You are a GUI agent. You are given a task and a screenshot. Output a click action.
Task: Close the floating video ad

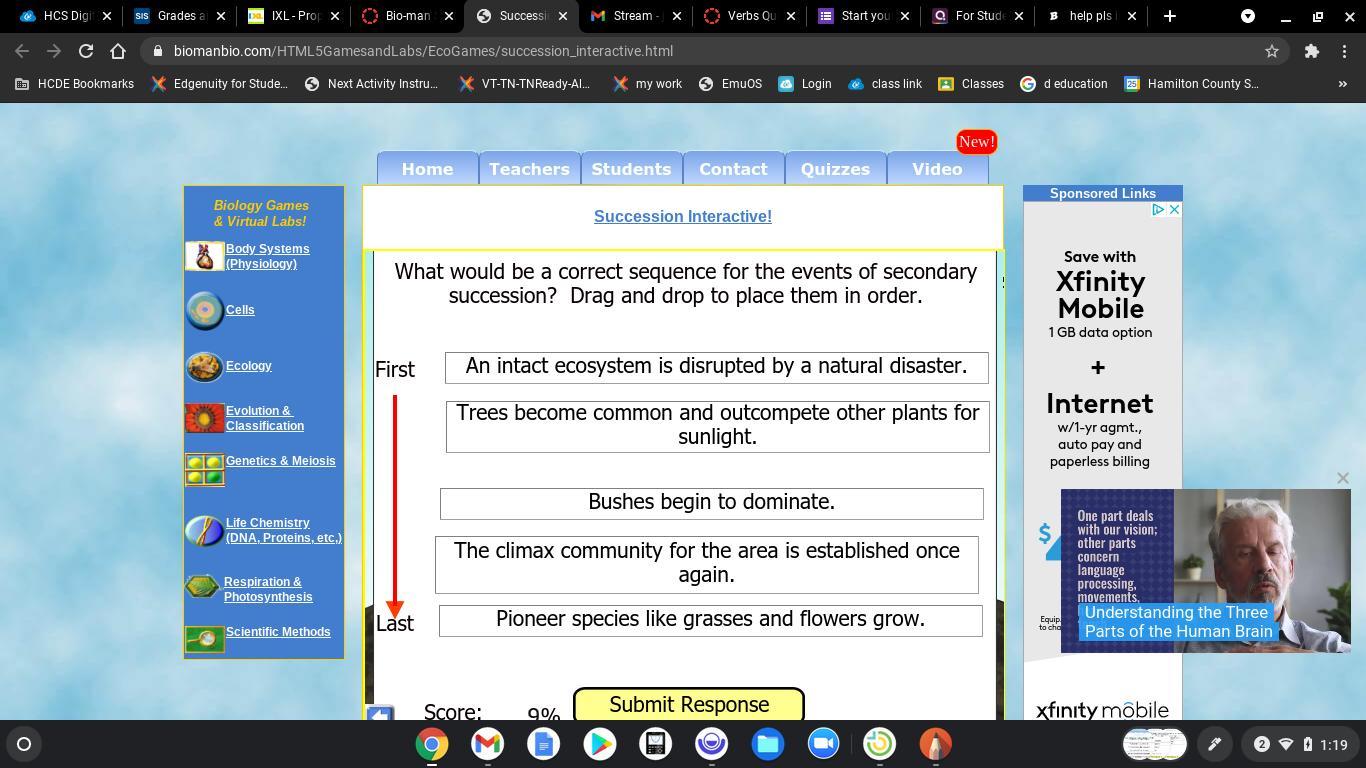[x=1343, y=478]
